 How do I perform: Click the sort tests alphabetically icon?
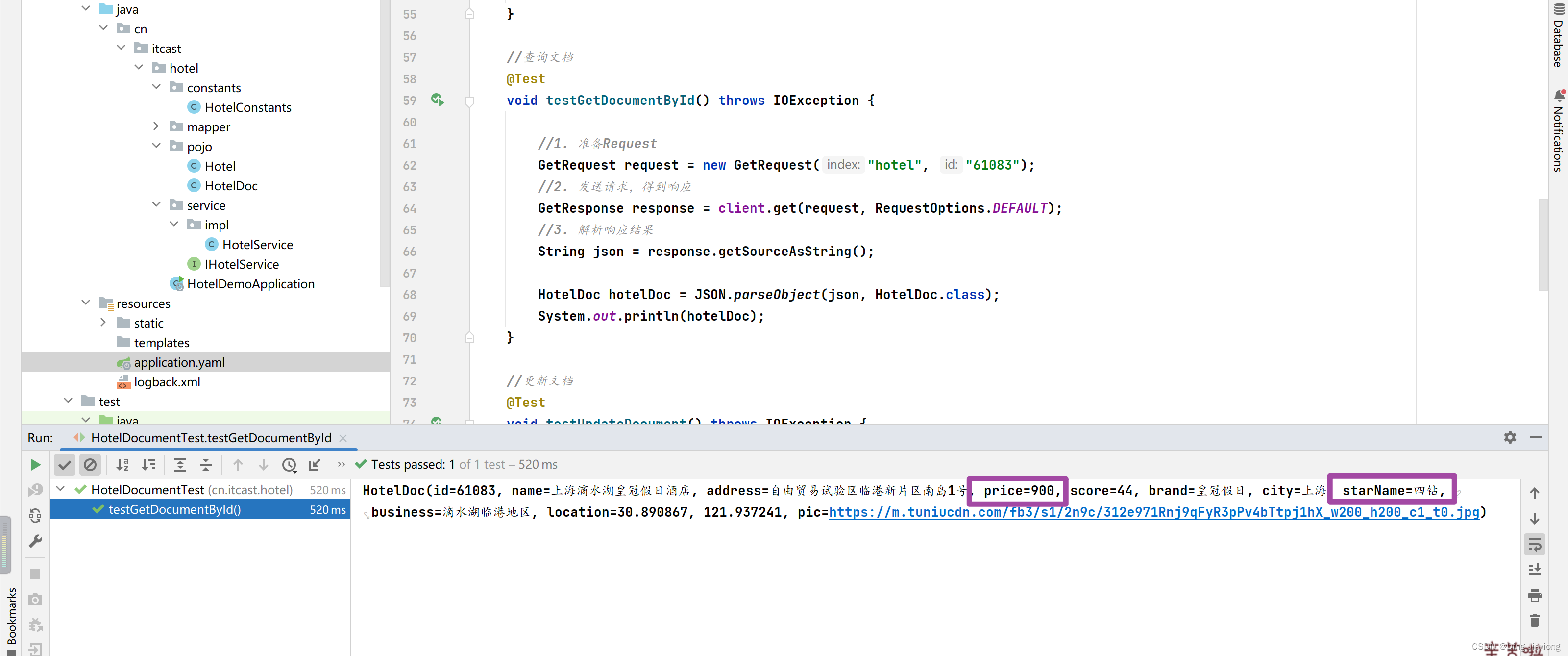[x=122, y=464]
